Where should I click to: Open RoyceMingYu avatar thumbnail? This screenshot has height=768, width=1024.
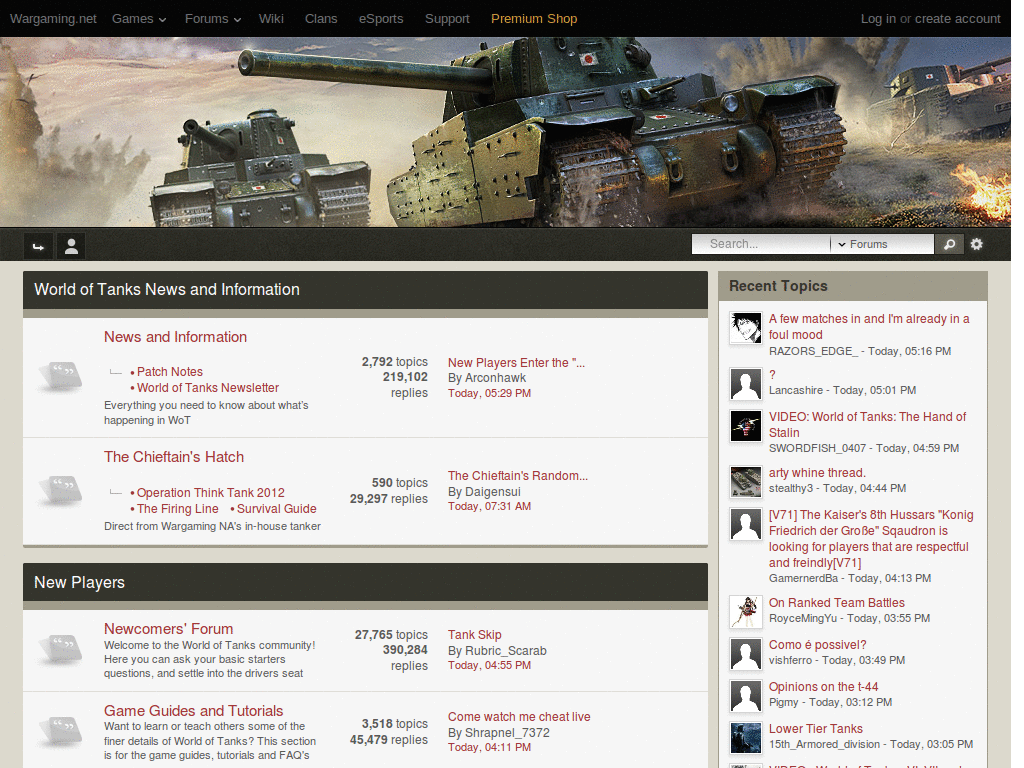[x=746, y=612]
